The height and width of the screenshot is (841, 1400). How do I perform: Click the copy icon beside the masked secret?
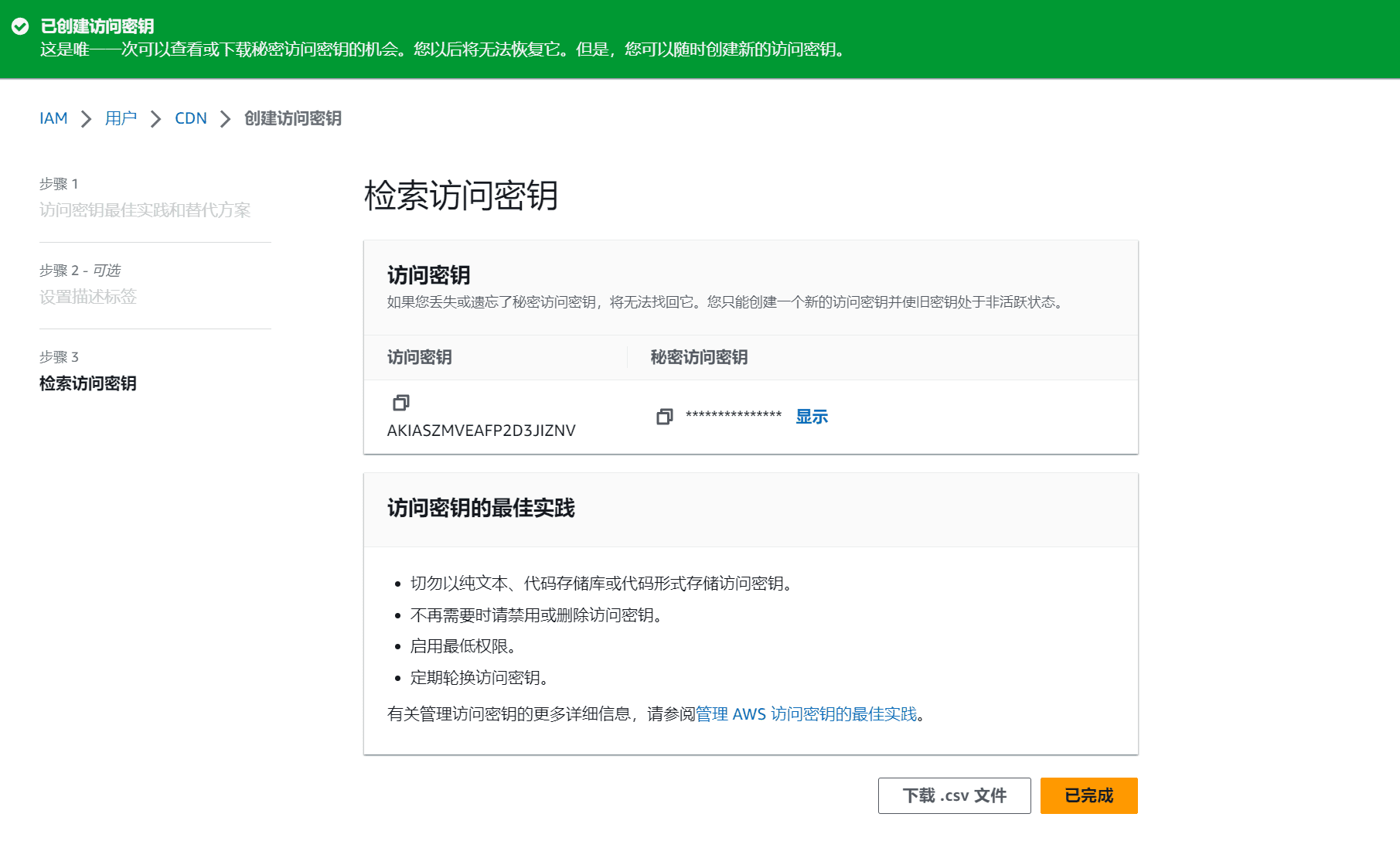point(663,417)
